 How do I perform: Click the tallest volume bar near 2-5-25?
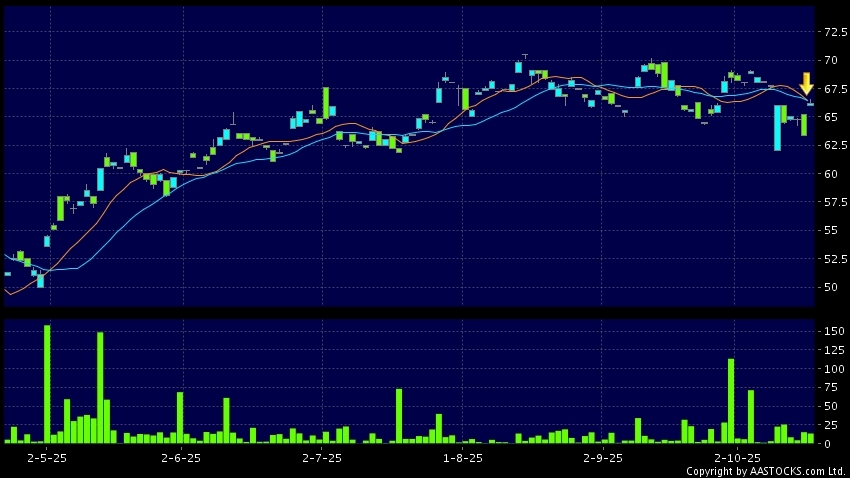[x=47, y=384]
